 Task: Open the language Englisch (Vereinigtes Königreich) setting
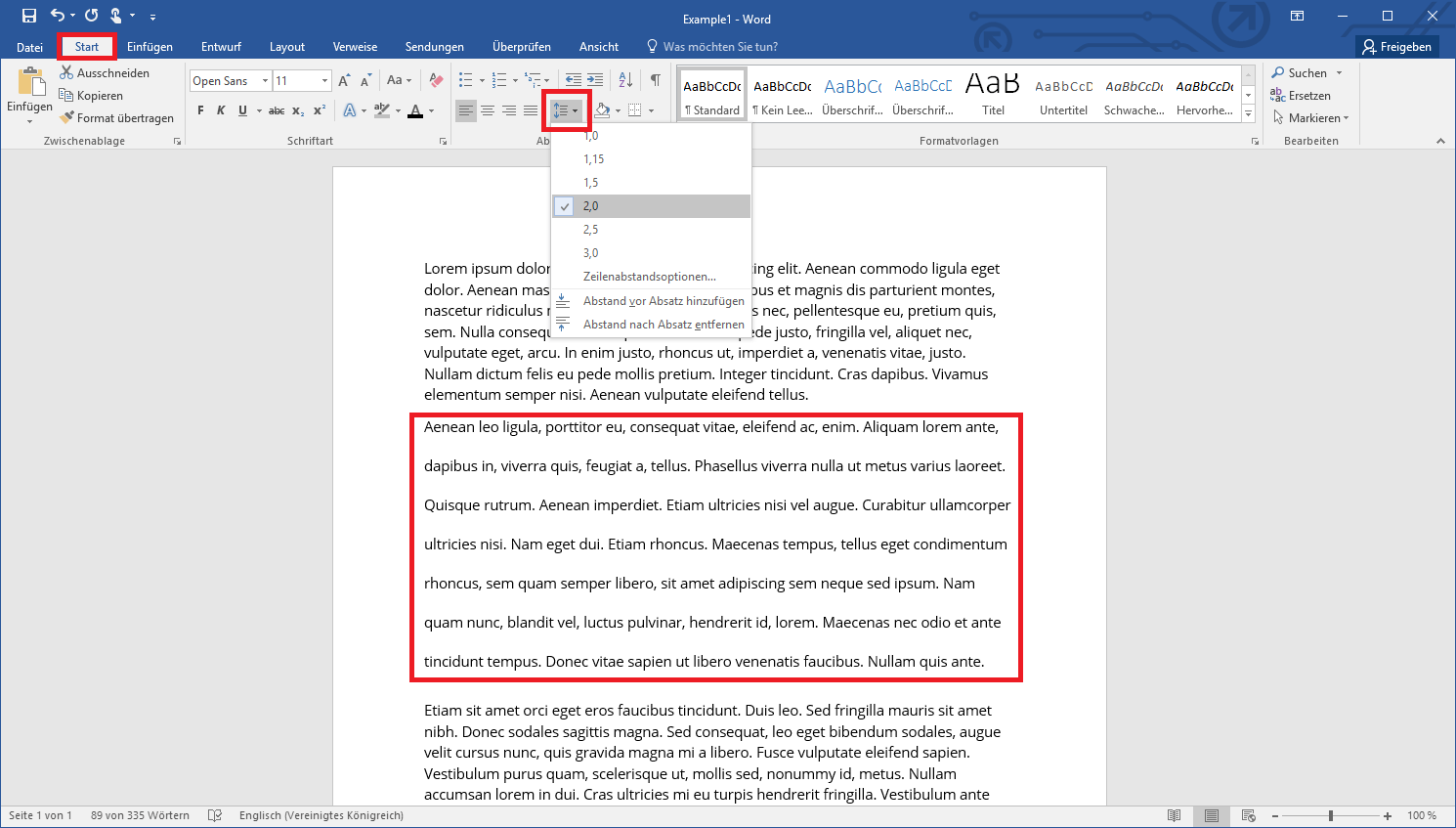(x=321, y=815)
